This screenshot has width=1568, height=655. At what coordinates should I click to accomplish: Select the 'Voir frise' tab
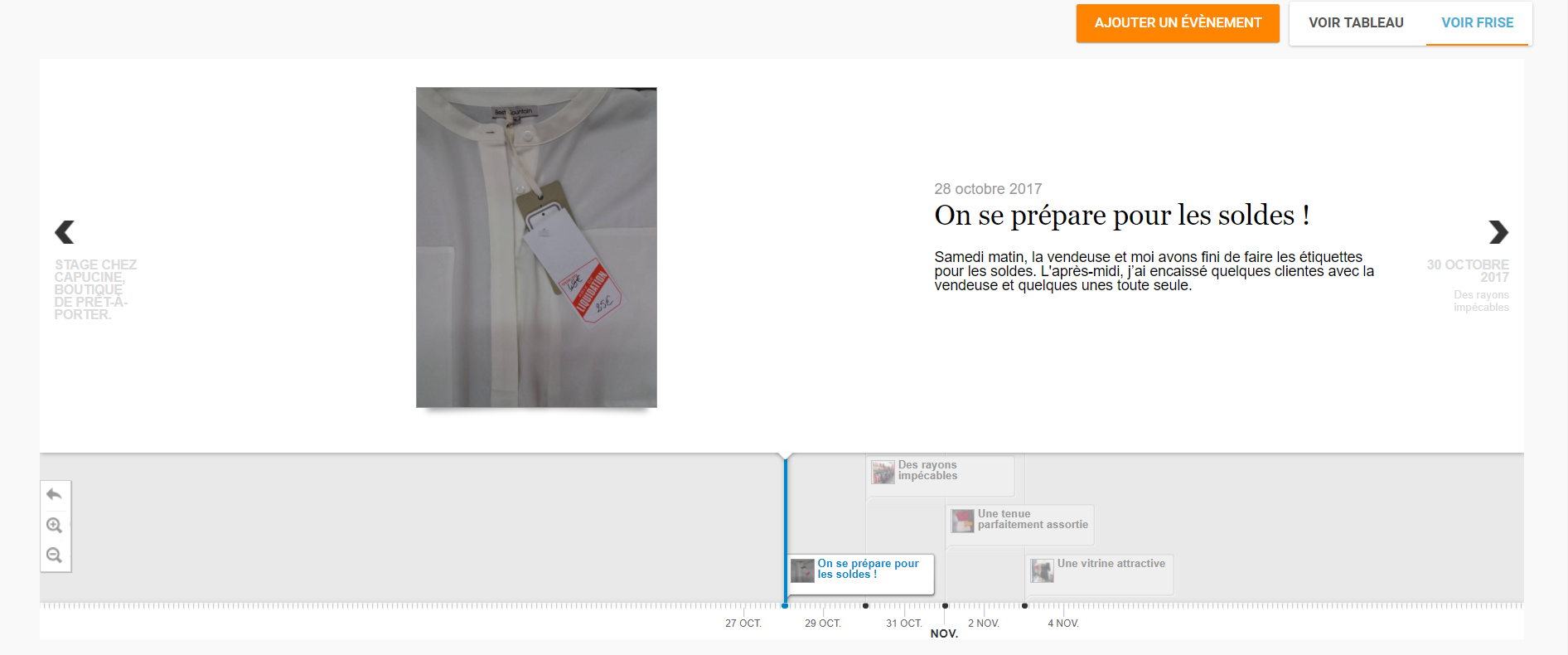click(1477, 23)
